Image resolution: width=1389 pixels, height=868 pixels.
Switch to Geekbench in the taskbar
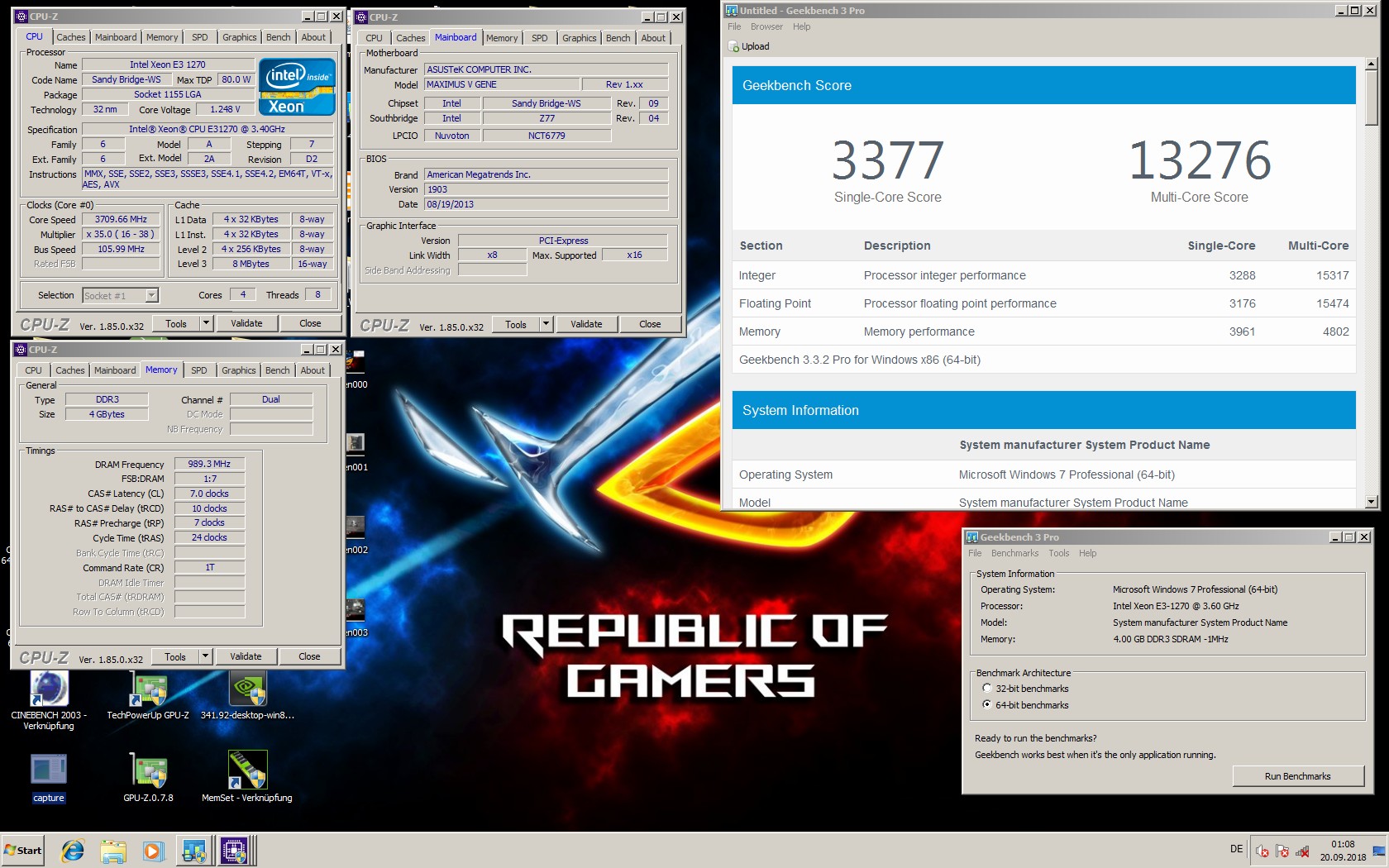tap(194, 850)
